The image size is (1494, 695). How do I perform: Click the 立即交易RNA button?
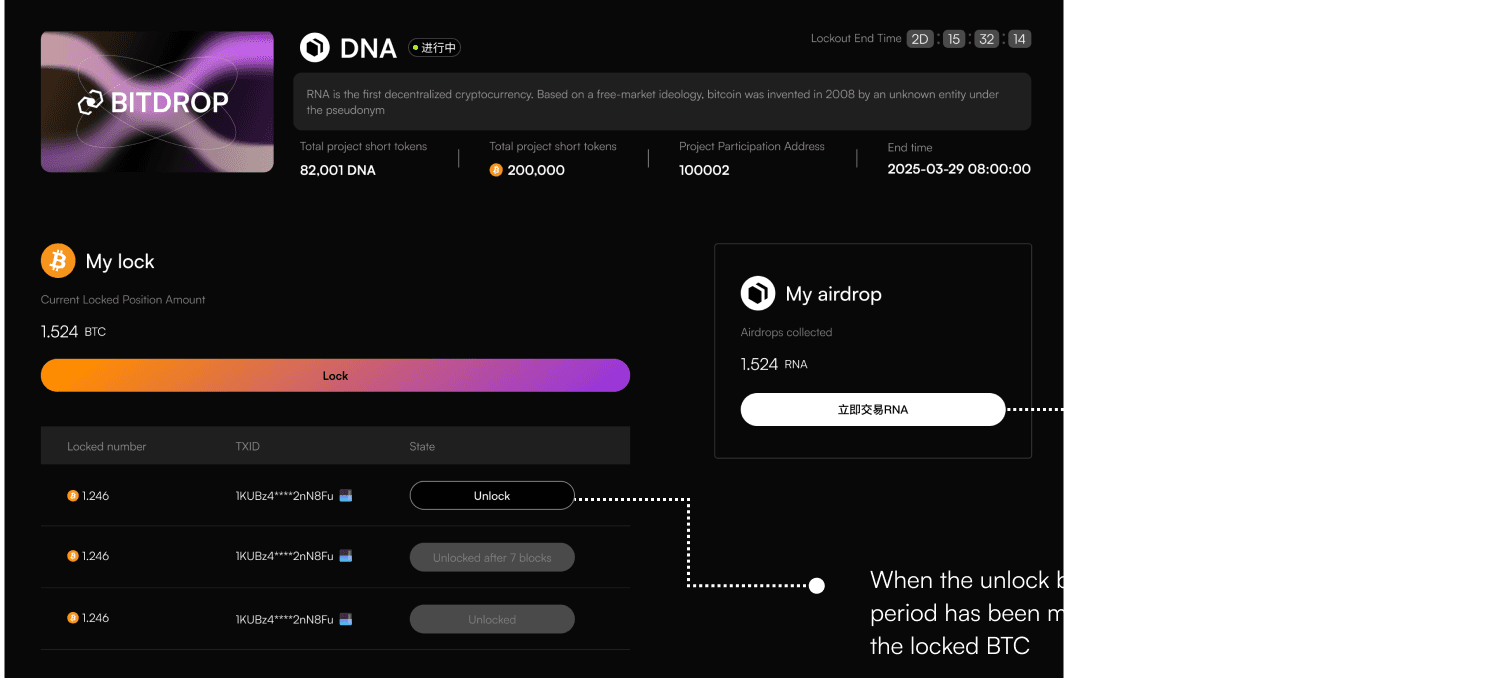click(873, 410)
